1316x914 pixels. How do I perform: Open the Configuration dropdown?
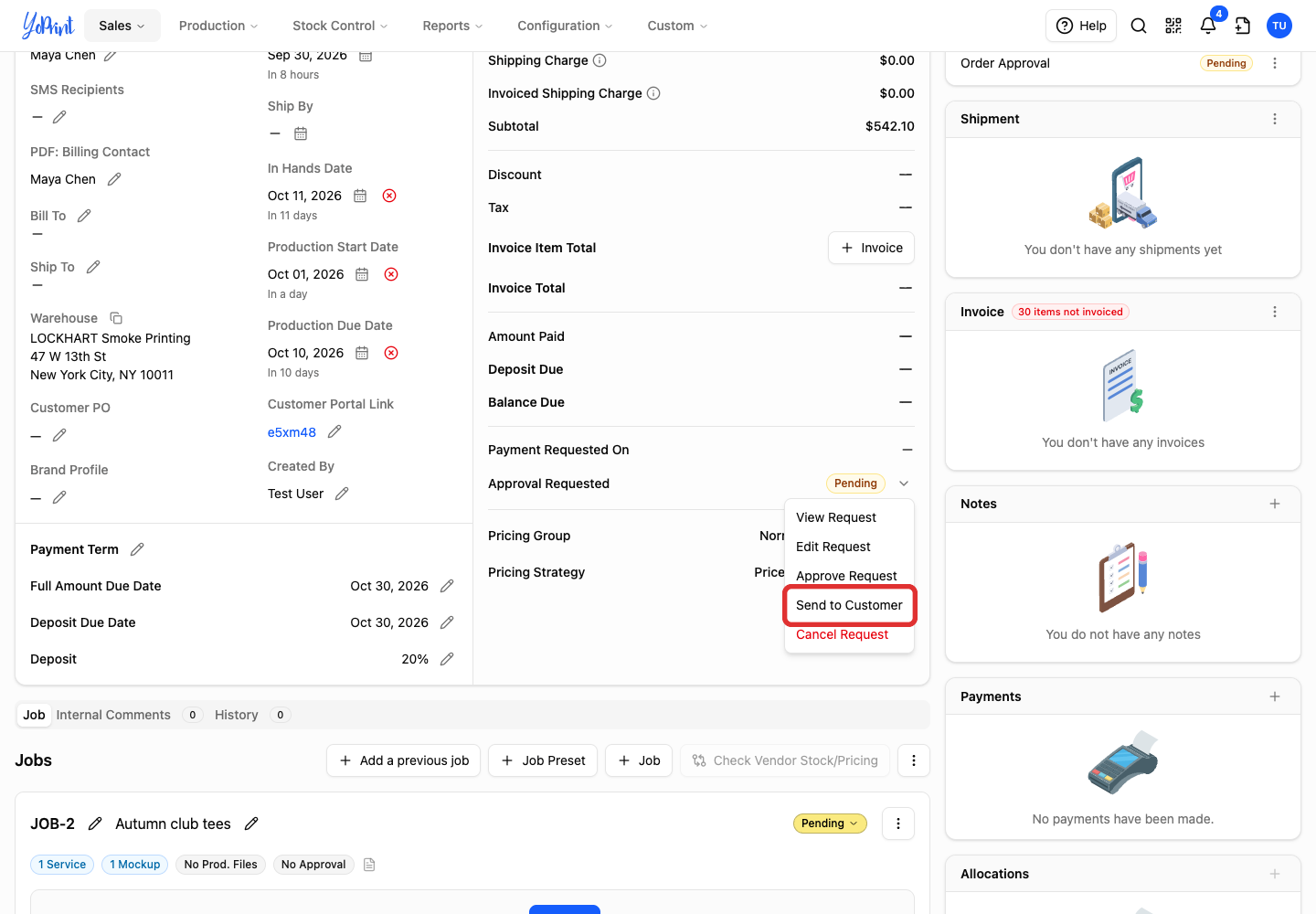(565, 26)
